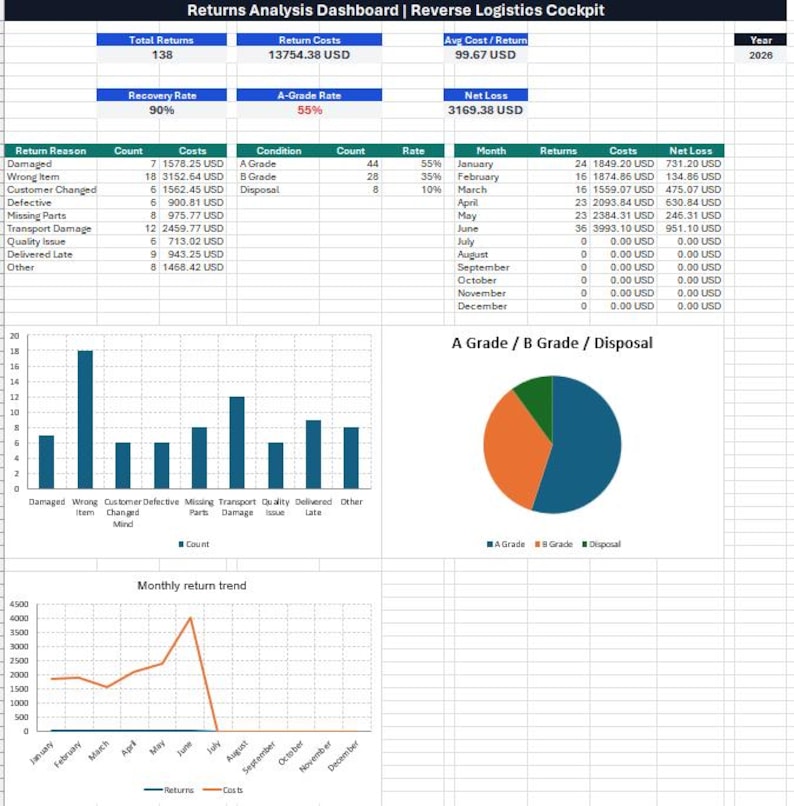Viewport: 794px width, 806px height.
Task: Select the Costs legend entry in trend chart
Action: coord(223,790)
